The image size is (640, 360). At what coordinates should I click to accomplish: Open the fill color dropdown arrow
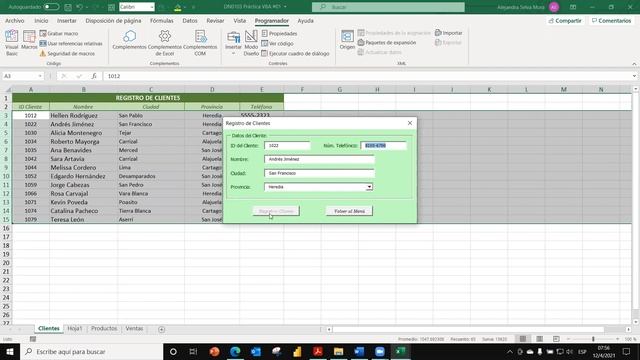(184, 7)
